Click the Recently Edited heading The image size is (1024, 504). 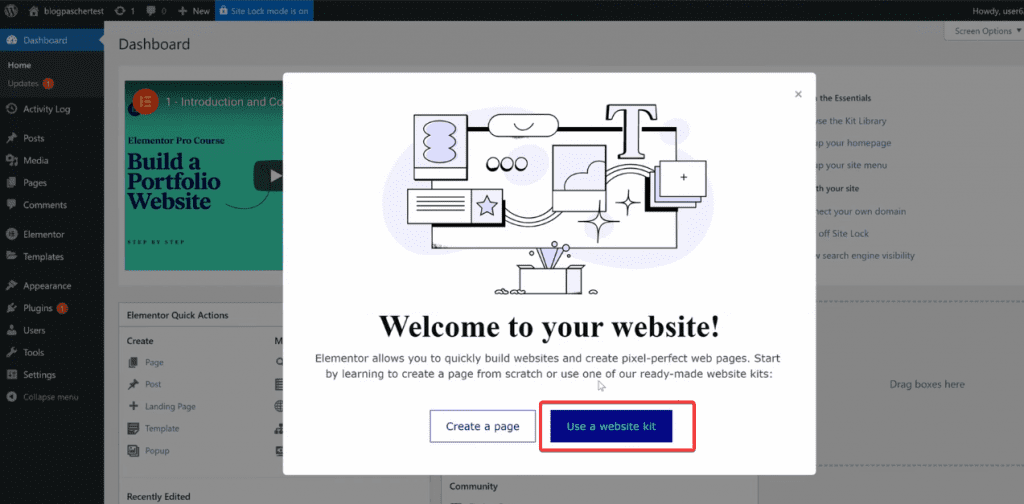[x=158, y=497]
